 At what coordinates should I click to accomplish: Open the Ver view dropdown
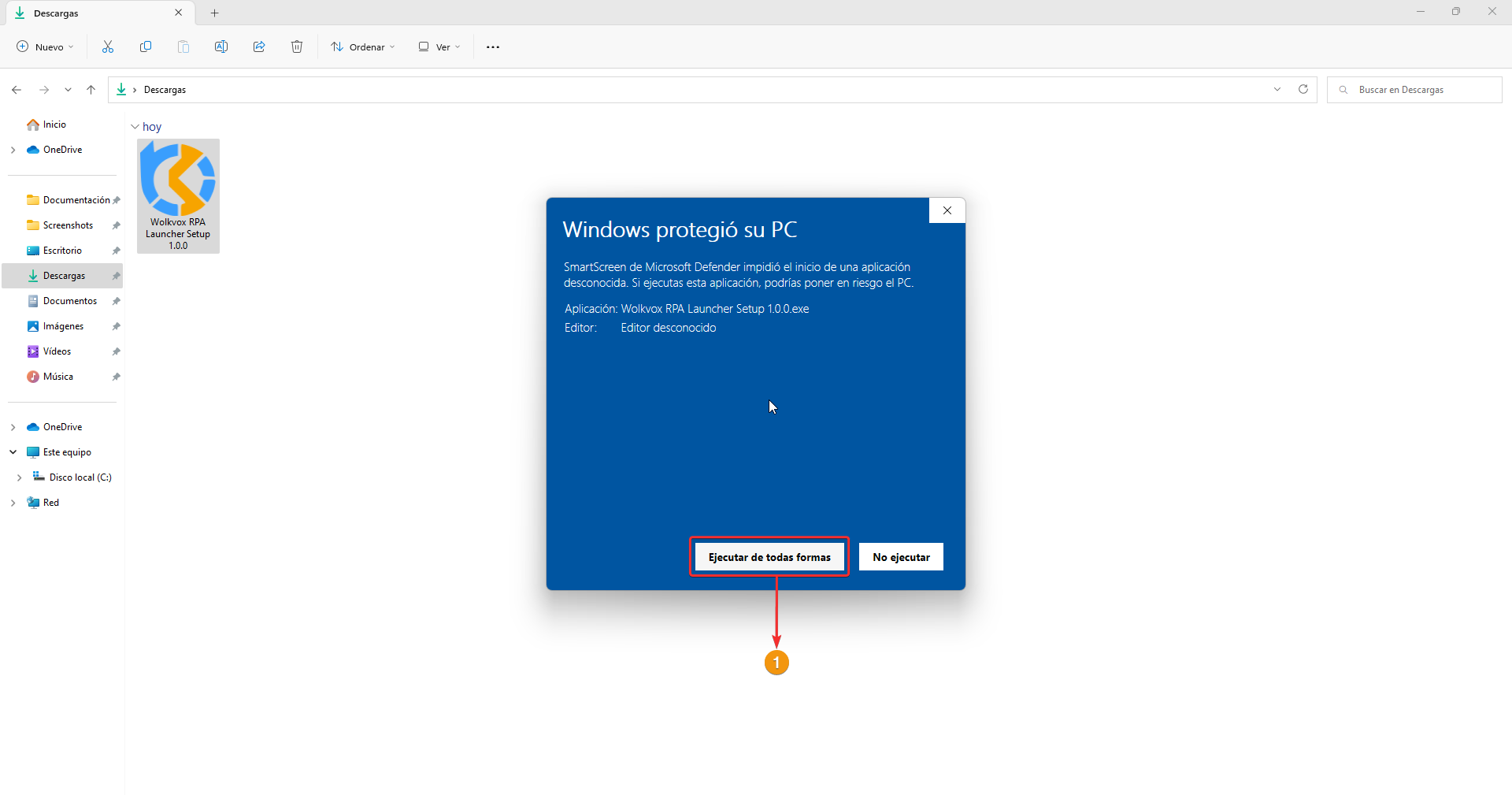tap(439, 46)
